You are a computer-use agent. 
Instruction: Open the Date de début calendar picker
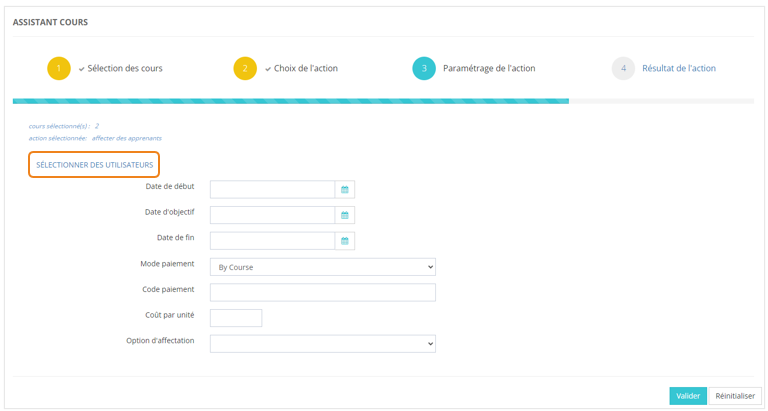344,189
